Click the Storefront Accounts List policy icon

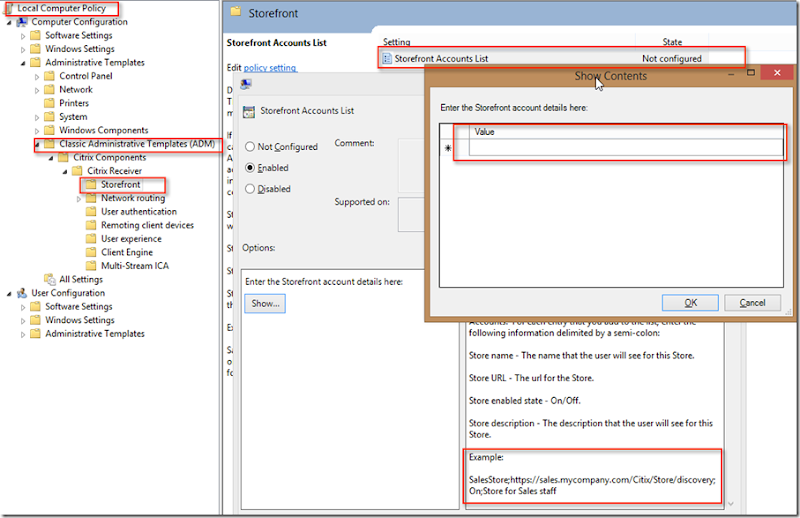pos(387,58)
